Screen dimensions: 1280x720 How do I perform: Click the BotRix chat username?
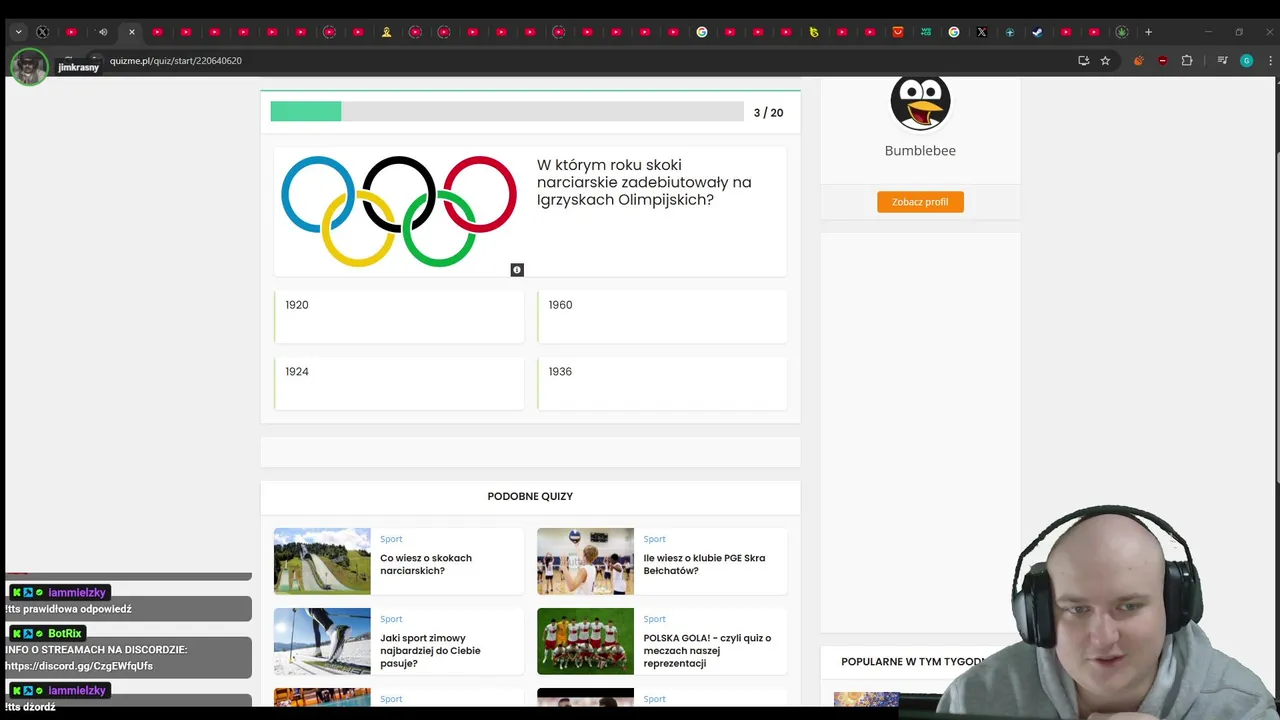[65, 633]
